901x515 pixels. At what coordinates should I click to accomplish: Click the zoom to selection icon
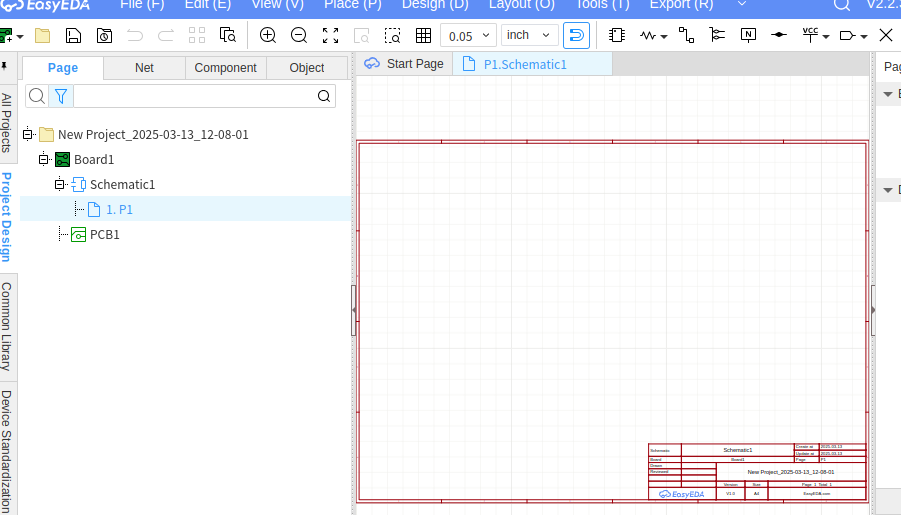[392, 36]
